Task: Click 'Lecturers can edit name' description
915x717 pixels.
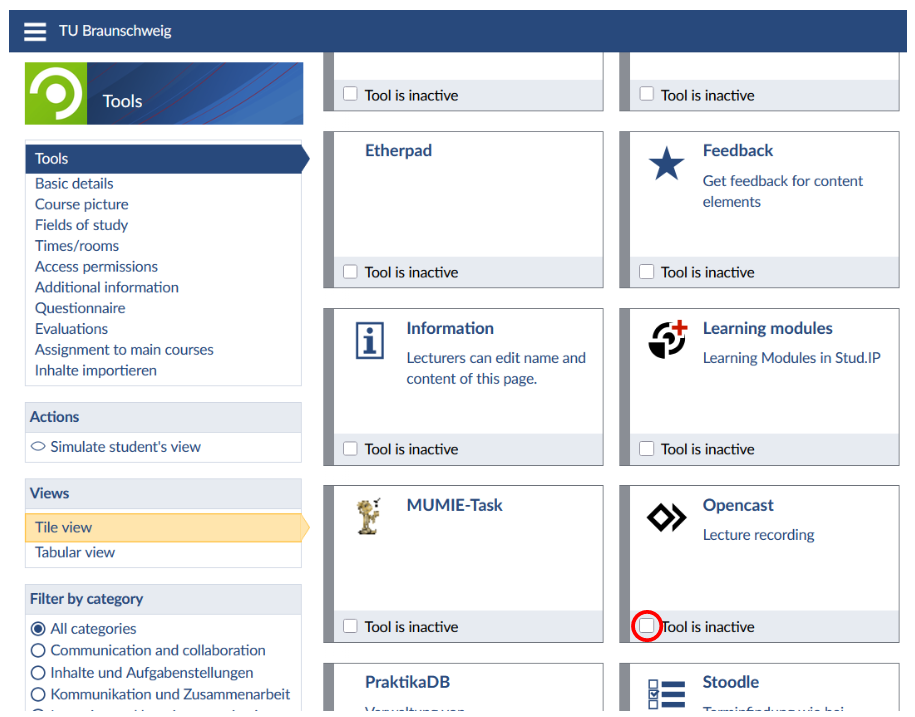Action: click(x=496, y=368)
